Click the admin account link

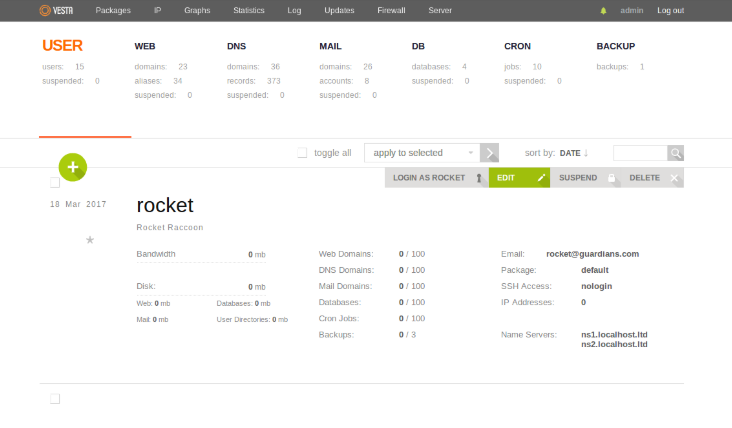click(x=632, y=10)
